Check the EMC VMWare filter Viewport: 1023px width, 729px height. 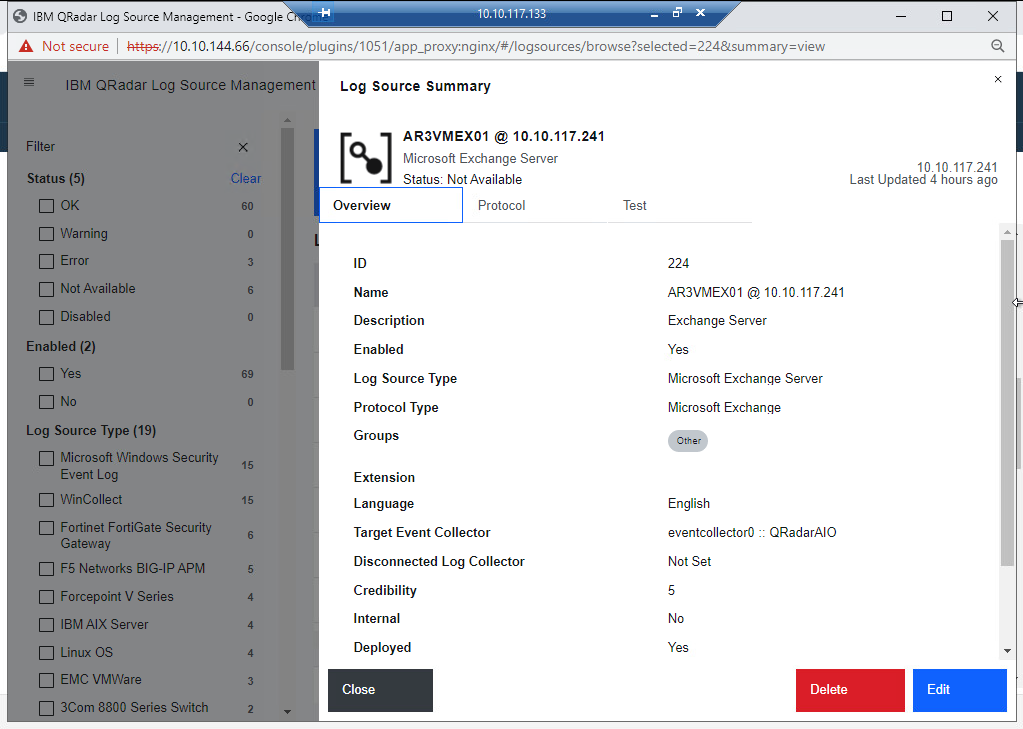[46, 680]
